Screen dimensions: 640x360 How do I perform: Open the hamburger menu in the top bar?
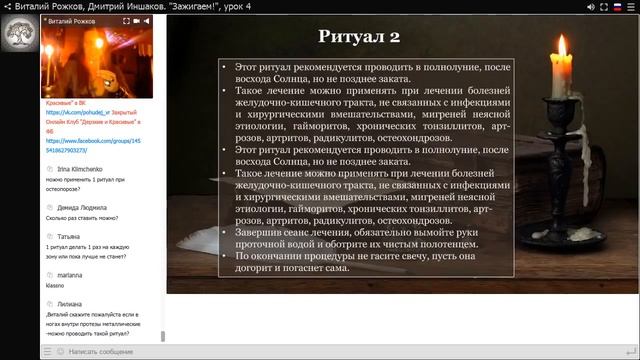click(631, 7)
